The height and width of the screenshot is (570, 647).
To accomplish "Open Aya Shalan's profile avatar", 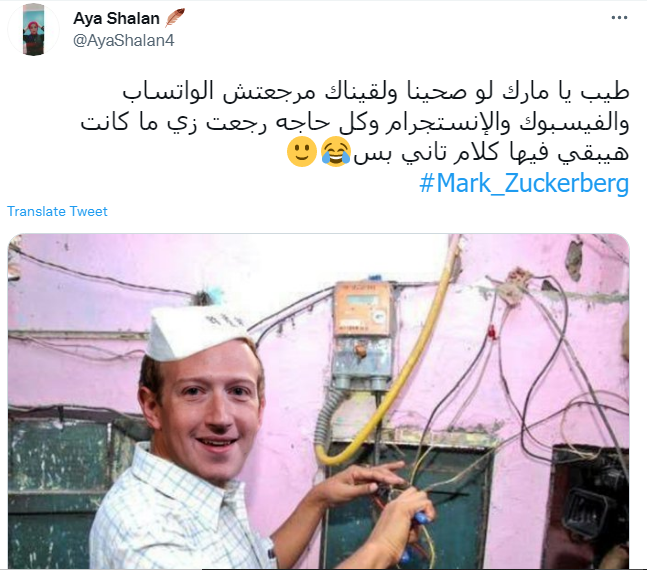I will click(34, 29).
